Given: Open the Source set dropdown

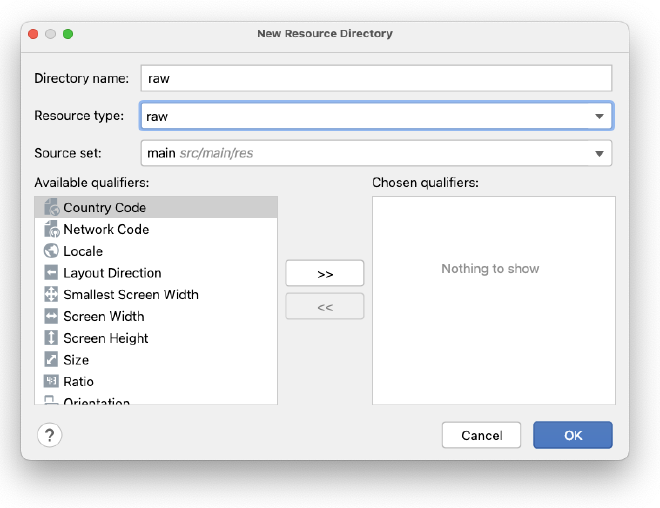Looking at the screenshot, I should coord(375,153).
